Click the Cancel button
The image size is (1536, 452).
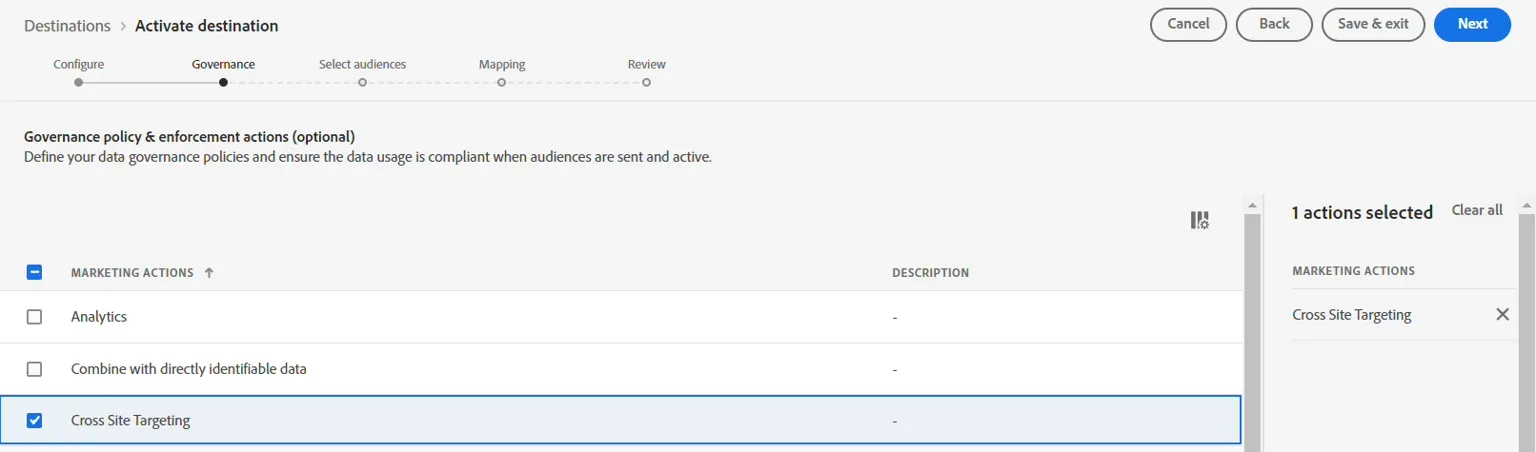click(1188, 24)
